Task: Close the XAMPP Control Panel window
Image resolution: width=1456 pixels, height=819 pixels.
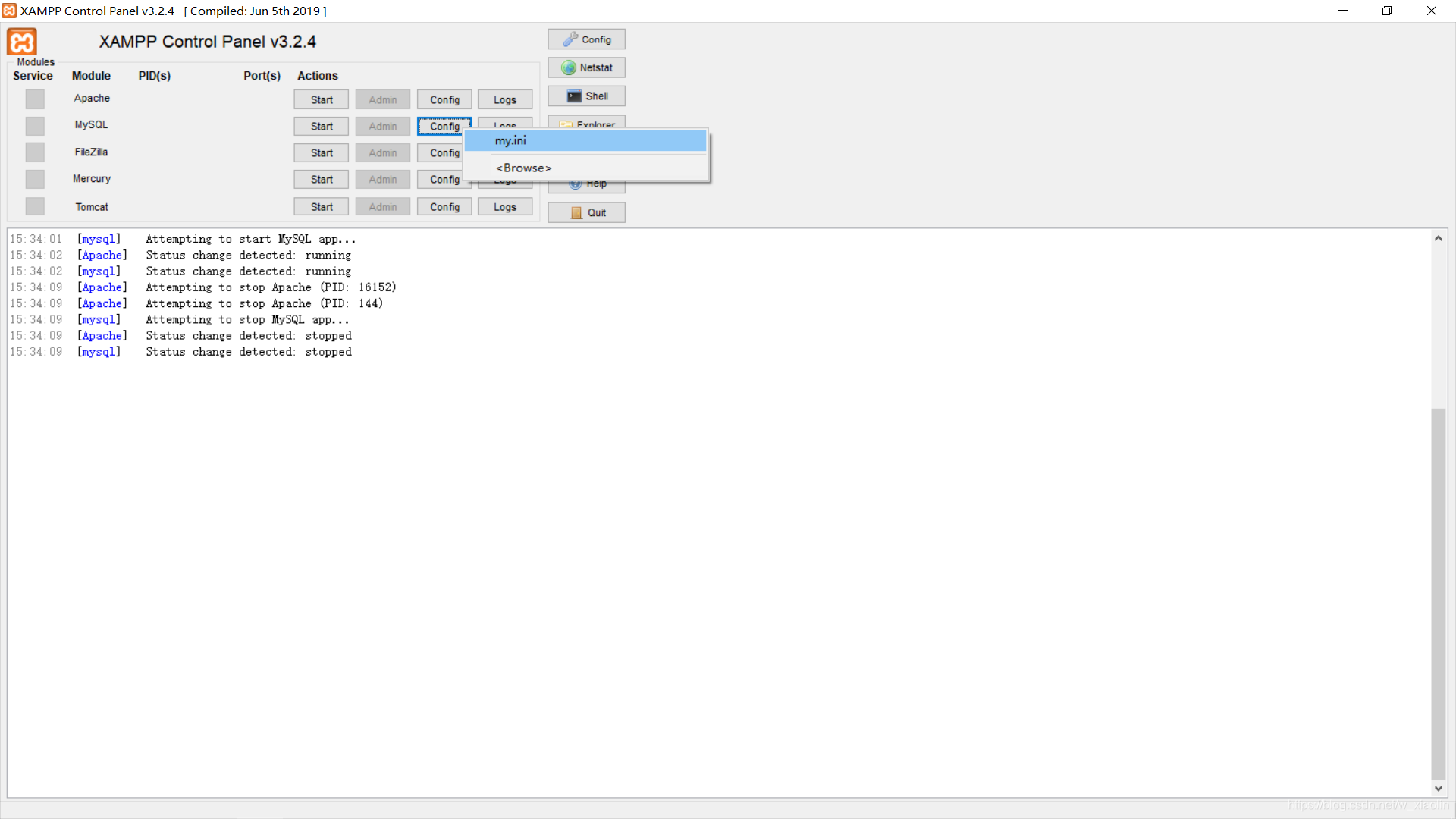Action: click(x=1432, y=11)
